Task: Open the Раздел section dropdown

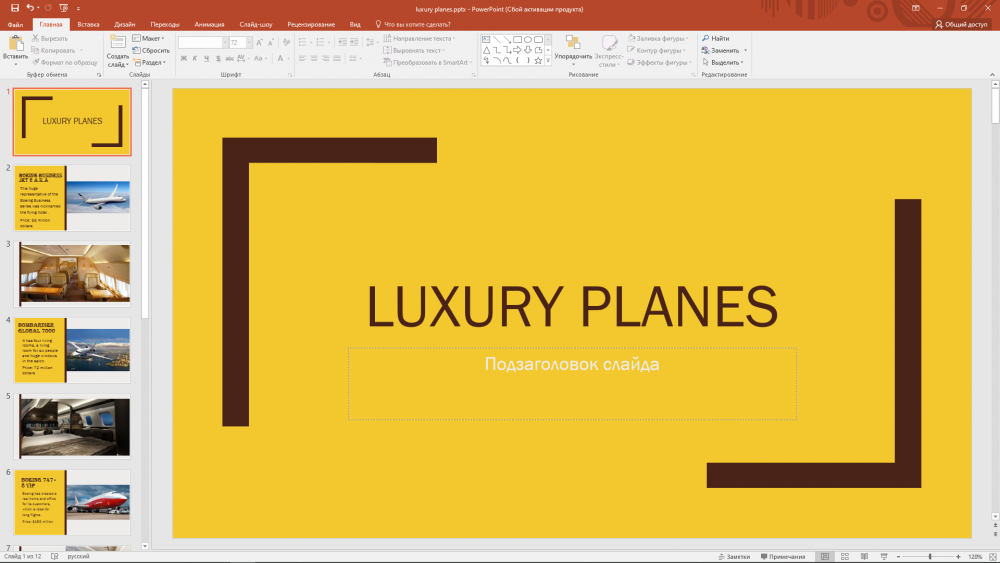Action: click(150, 62)
